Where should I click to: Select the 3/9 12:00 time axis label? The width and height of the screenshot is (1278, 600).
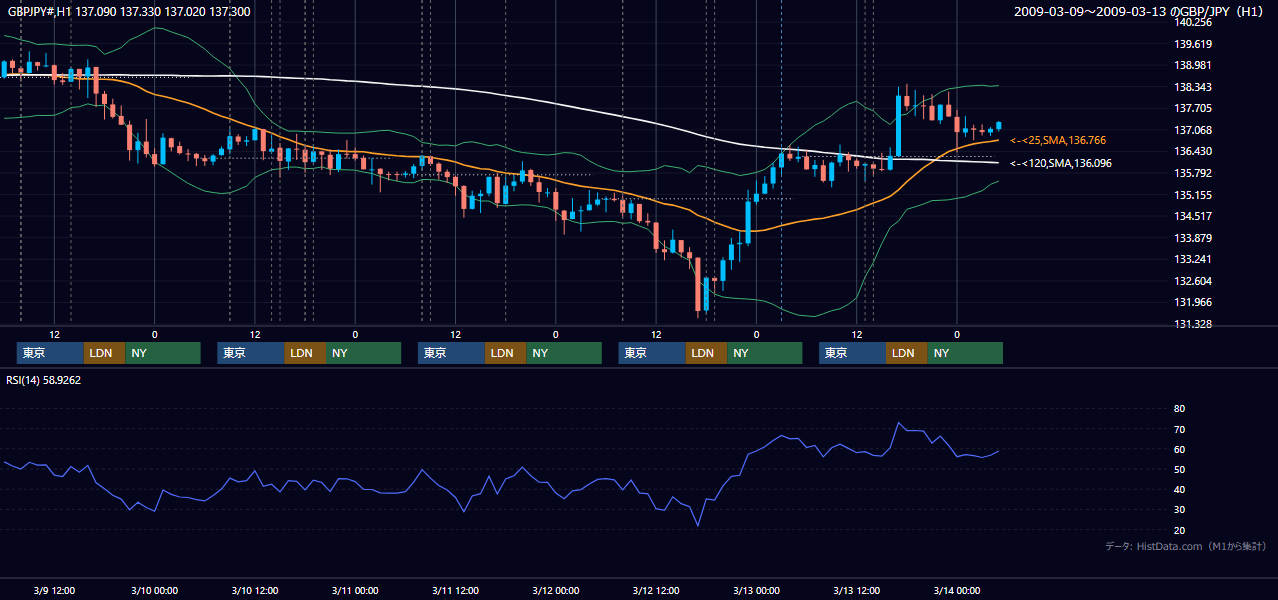[54, 590]
